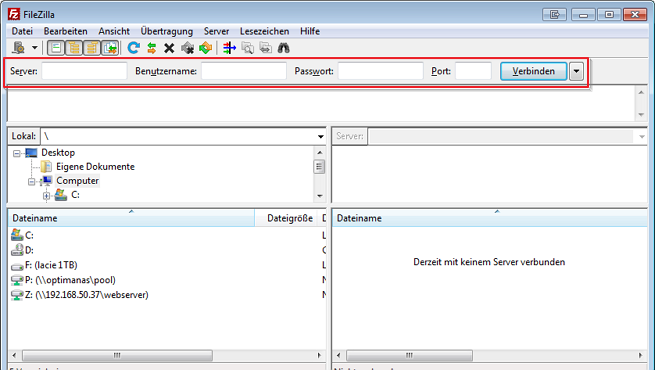Open the Bearbeiten menu

click(66, 31)
